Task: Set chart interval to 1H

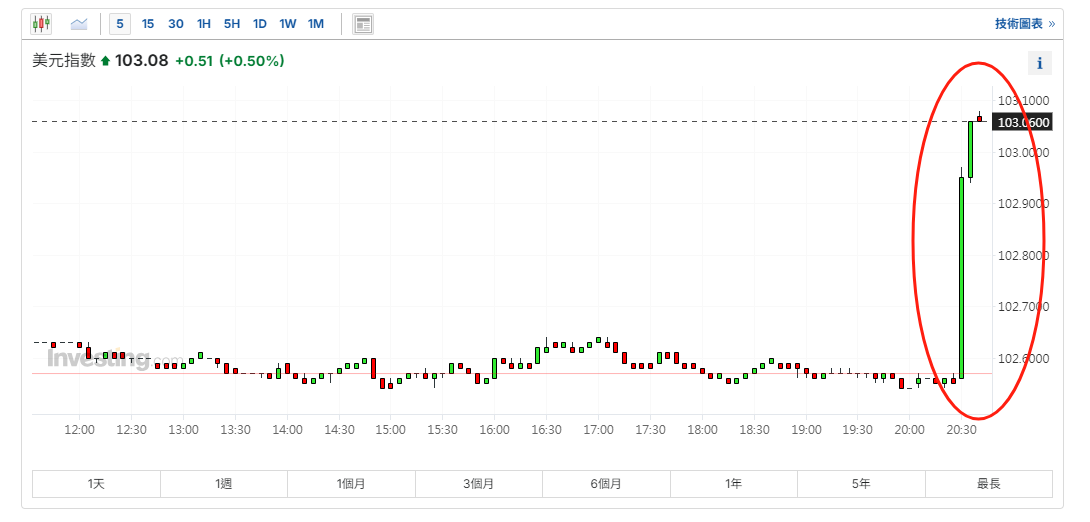Action: pyautogui.click(x=204, y=23)
